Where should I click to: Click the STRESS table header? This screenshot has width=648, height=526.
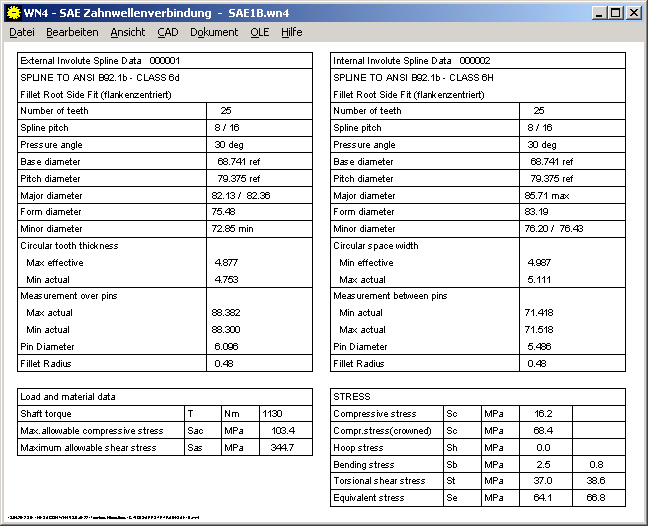coord(352,397)
